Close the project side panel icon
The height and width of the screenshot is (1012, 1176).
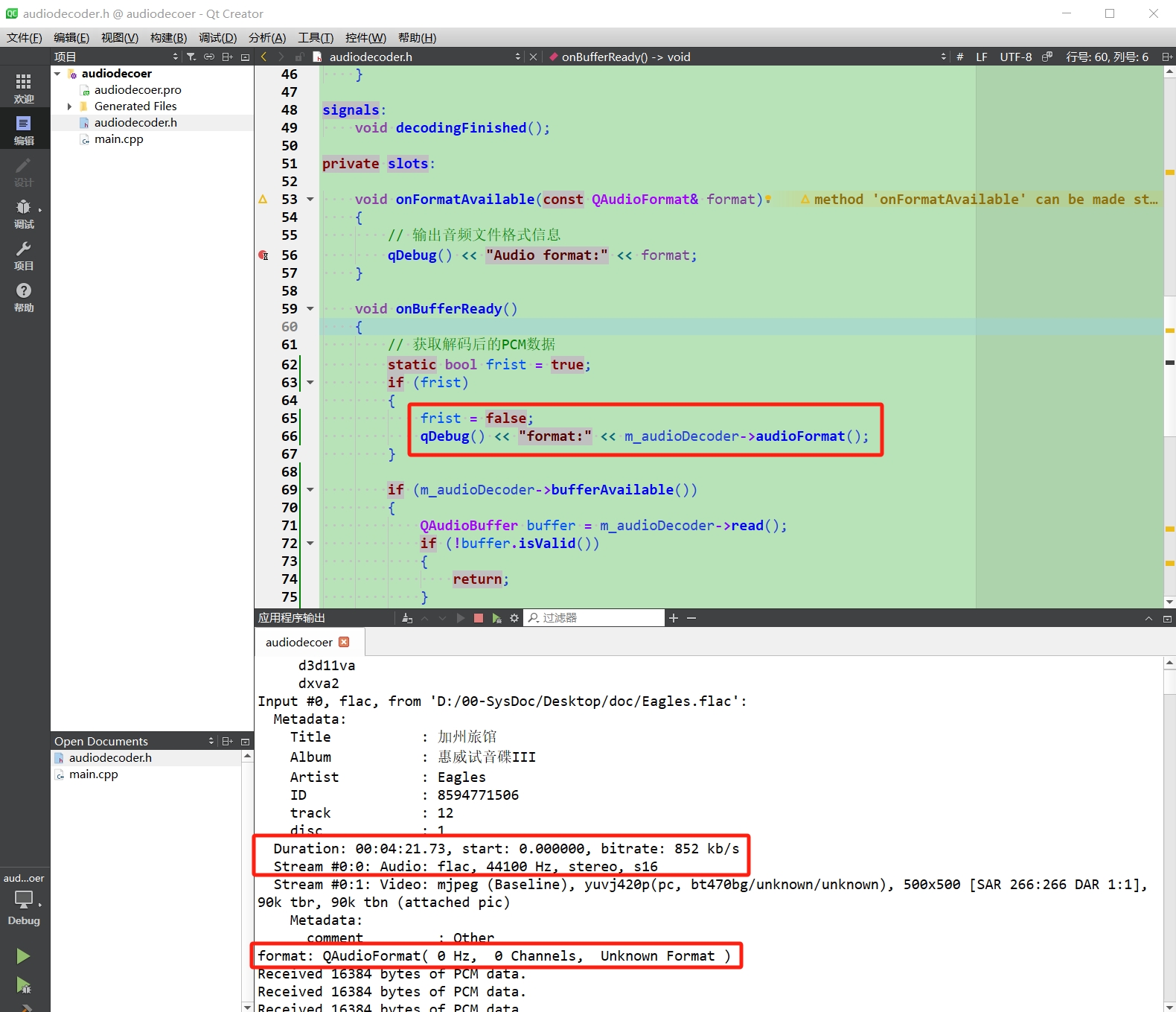tap(245, 57)
